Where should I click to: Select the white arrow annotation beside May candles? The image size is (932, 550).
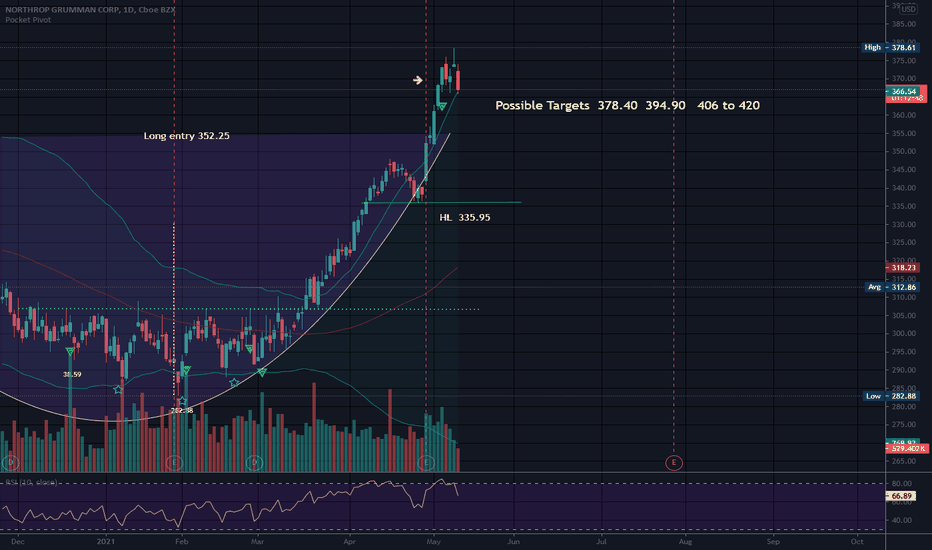418,80
